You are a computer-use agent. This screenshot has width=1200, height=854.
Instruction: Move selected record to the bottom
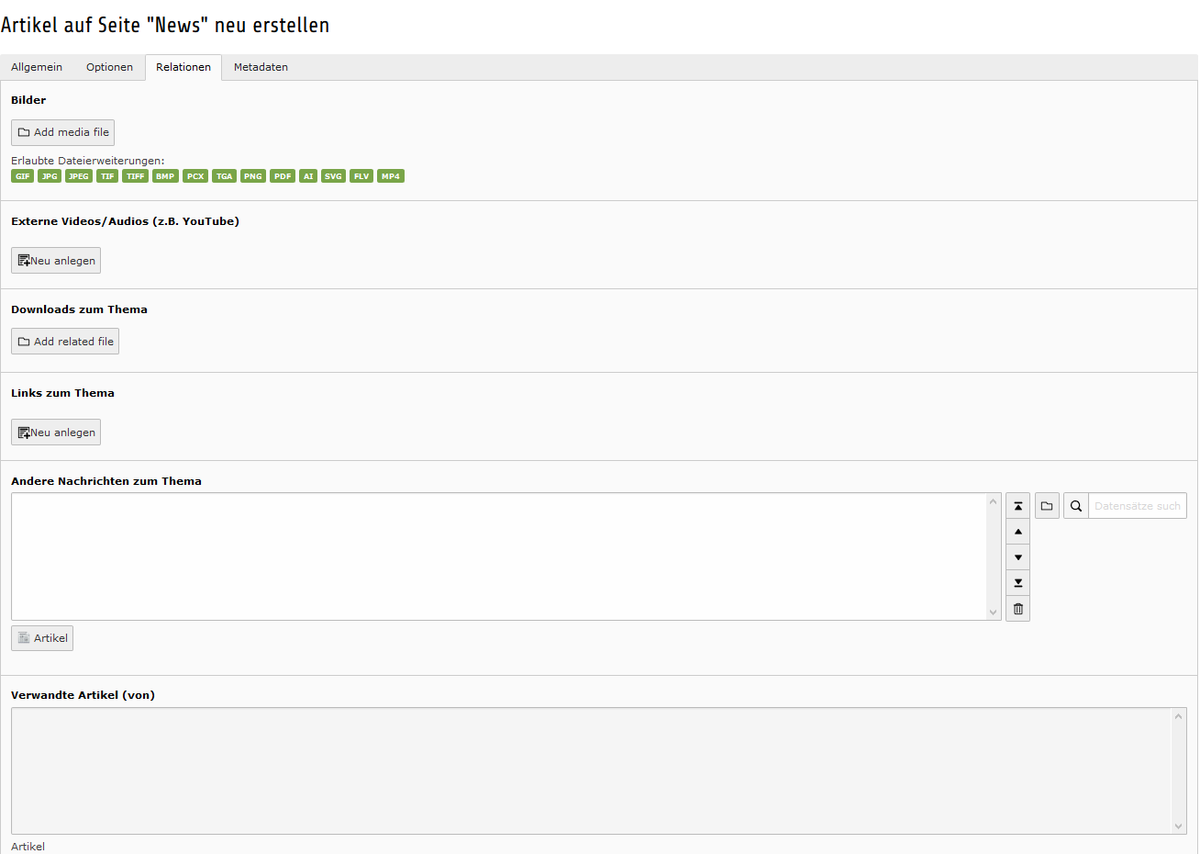click(1018, 583)
